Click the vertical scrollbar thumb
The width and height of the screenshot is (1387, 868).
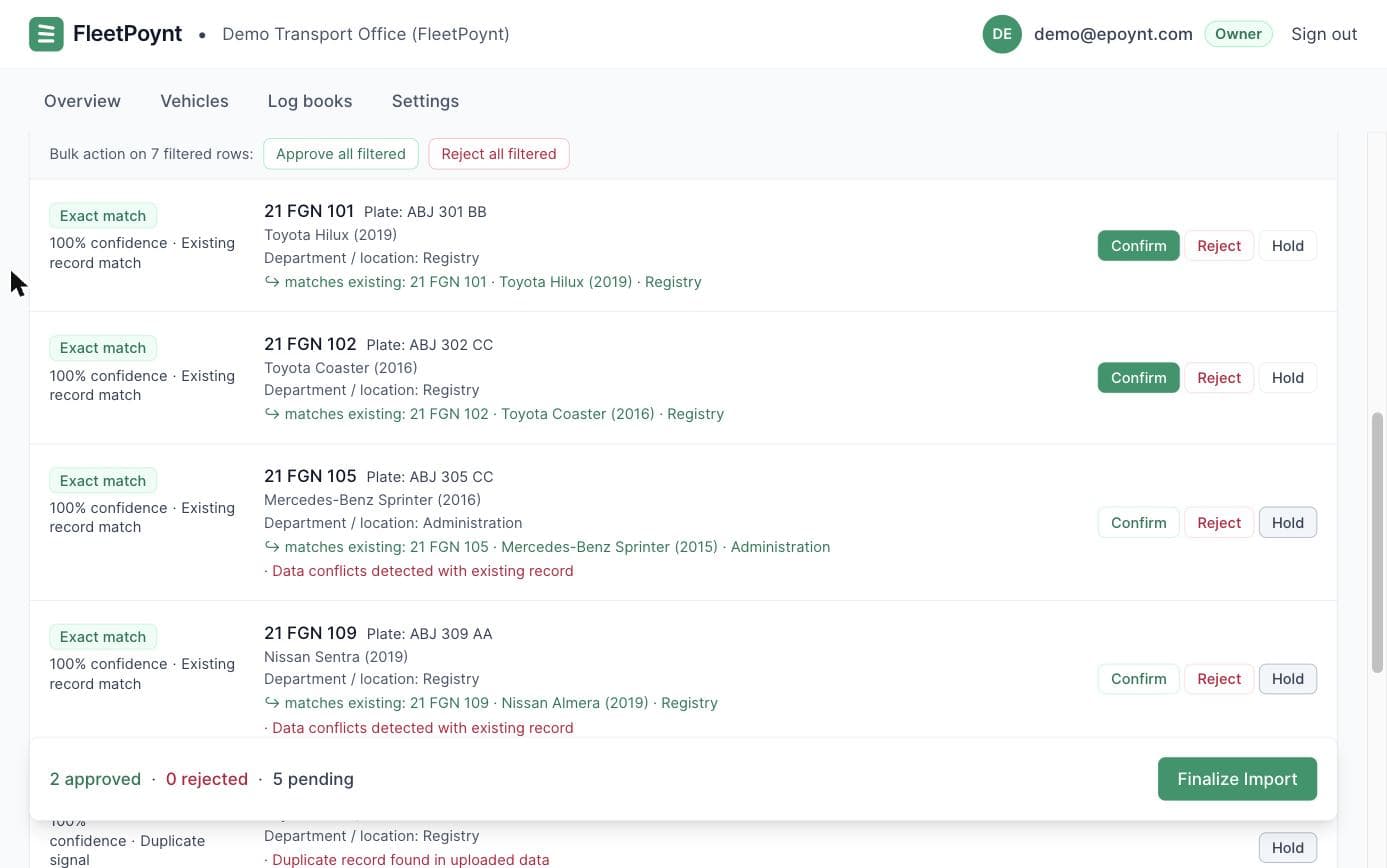[1377, 542]
